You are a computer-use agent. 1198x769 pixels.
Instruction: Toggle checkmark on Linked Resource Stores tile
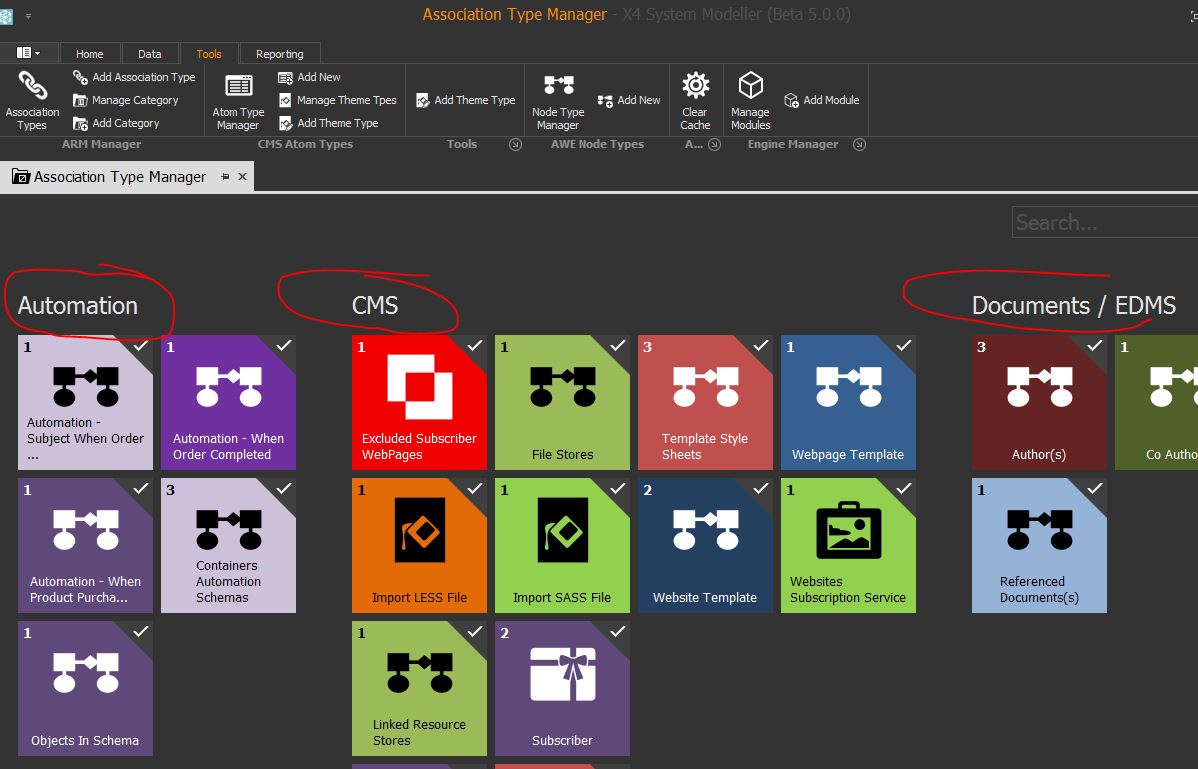click(x=474, y=632)
